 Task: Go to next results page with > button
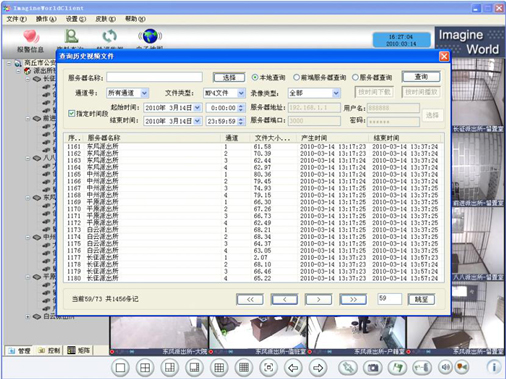coord(318,299)
